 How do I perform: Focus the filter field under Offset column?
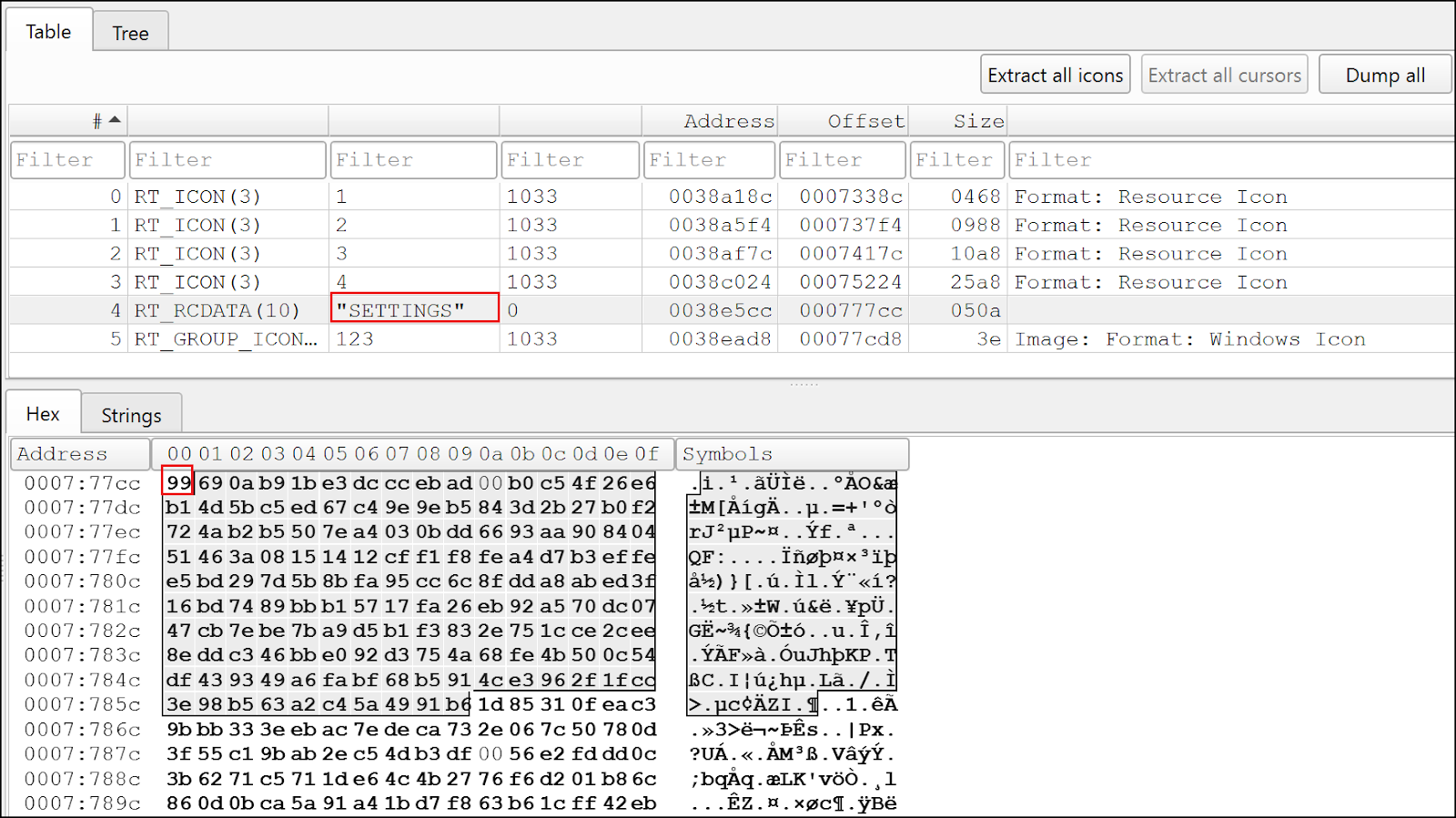tap(843, 160)
